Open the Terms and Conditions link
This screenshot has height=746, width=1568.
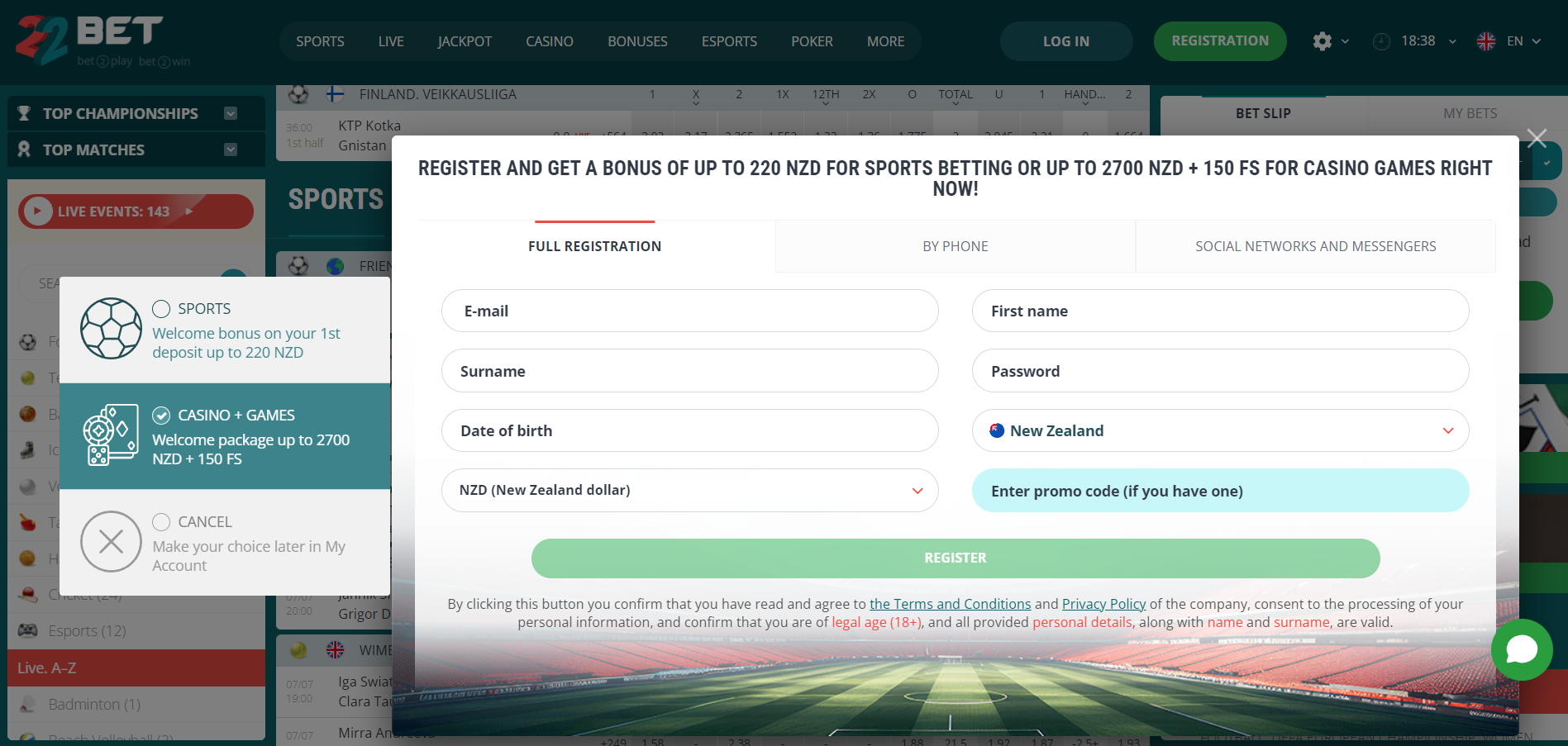(950, 604)
